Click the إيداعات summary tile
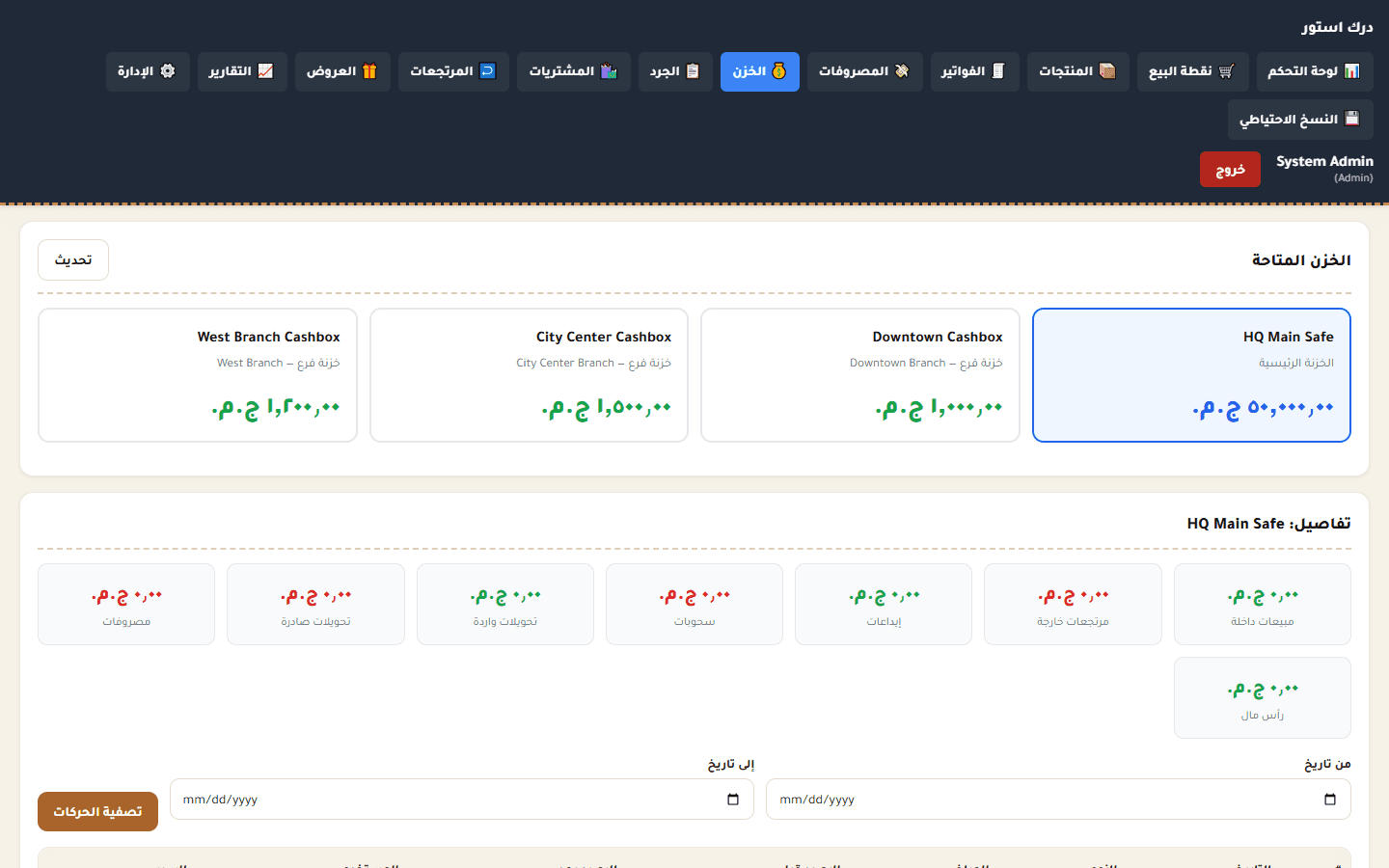The height and width of the screenshot is (868, 1389). tap(884, 605)
